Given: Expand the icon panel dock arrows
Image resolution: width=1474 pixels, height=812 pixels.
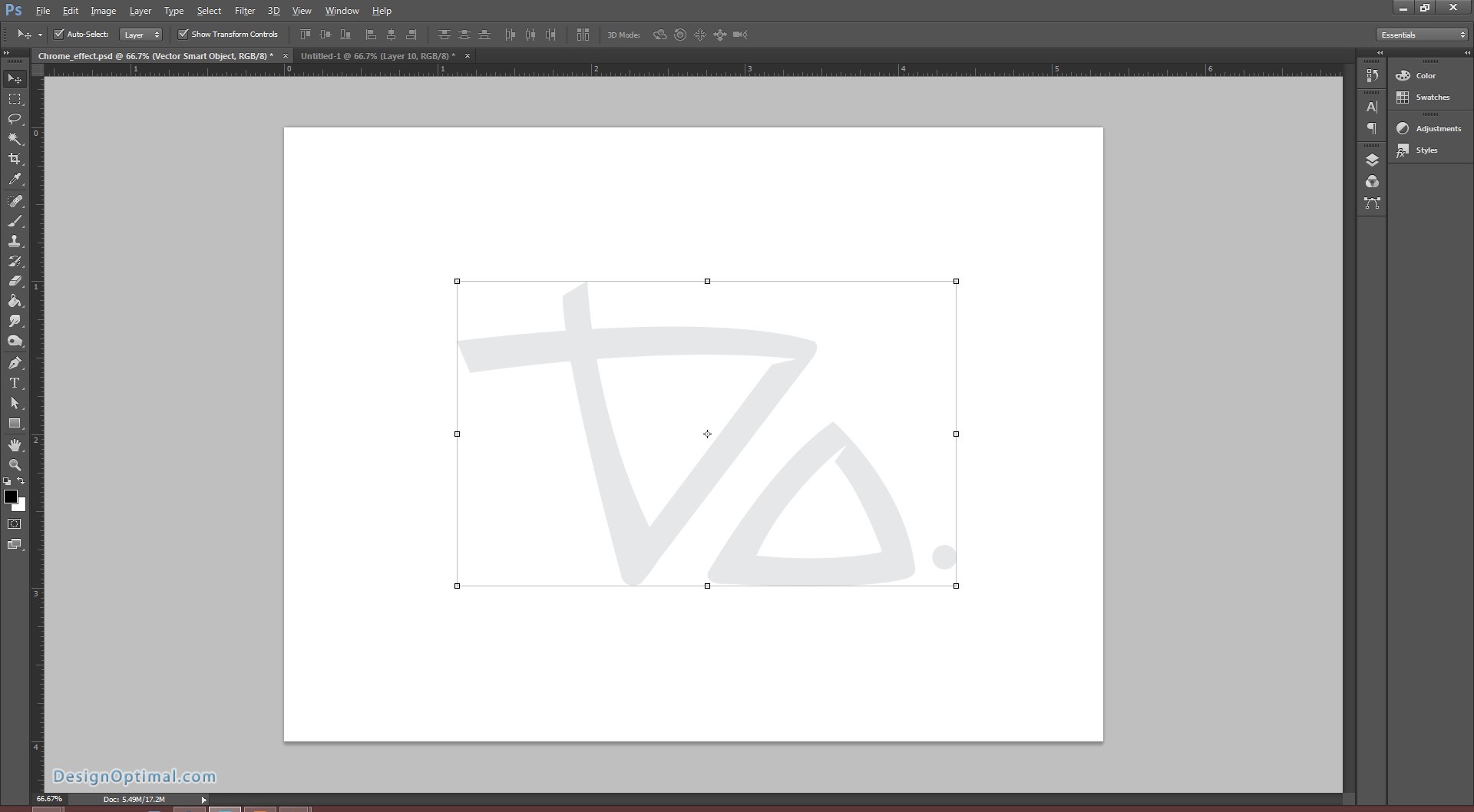Looking at the screenshot, I should (1380, 53).
